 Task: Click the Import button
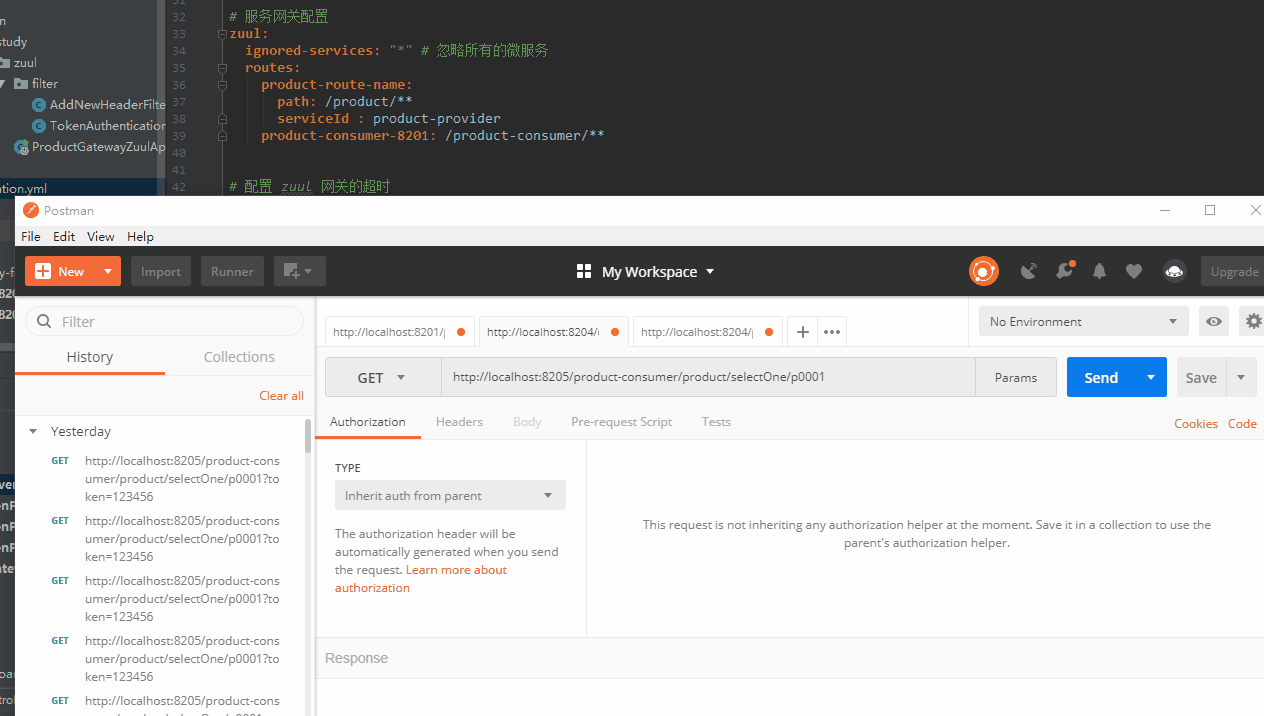[x=161, y=271]
